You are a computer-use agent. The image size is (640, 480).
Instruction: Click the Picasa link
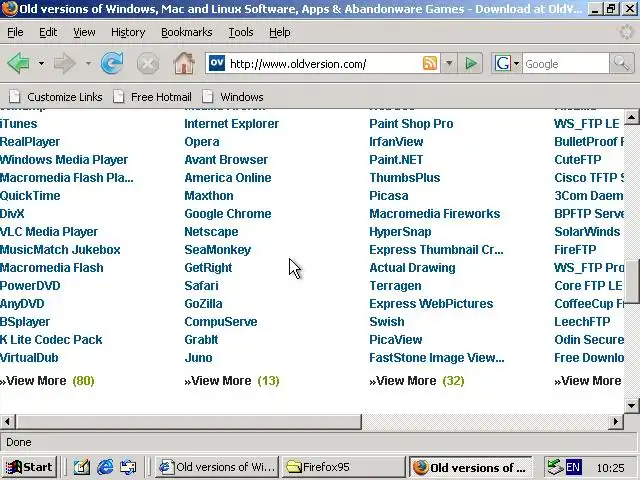tap(389, 196)
